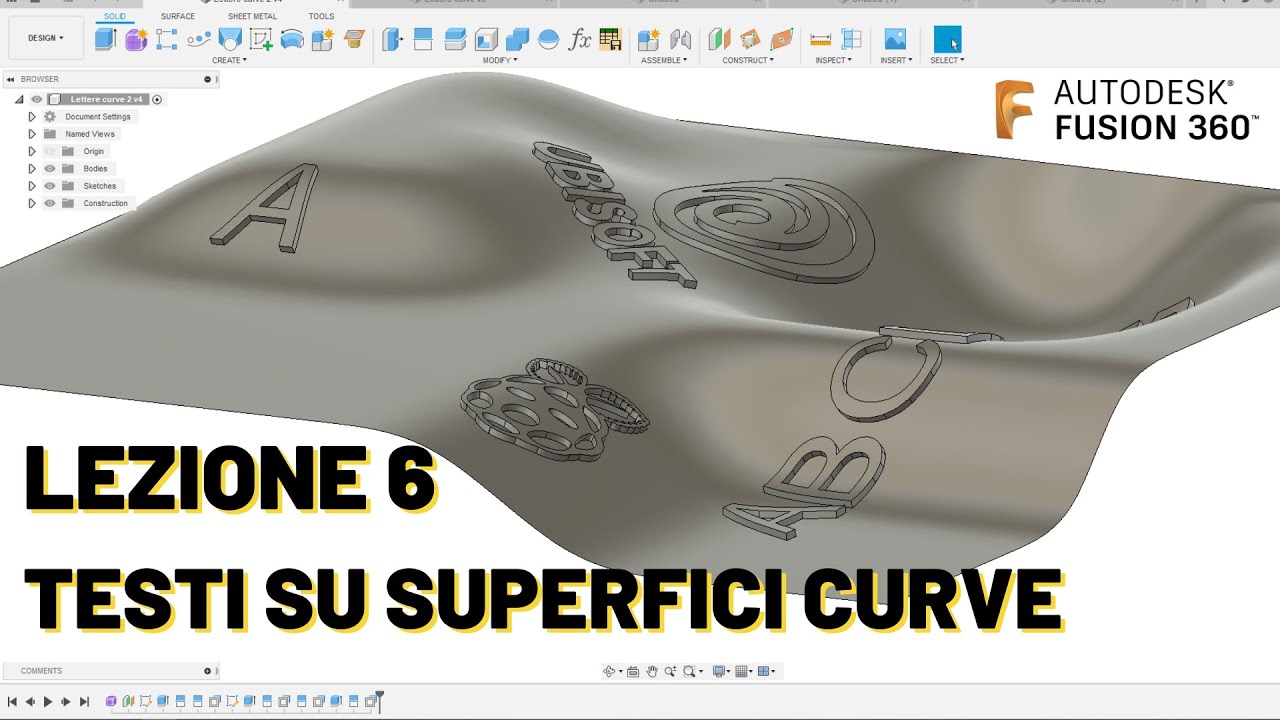
Task: Click the half-sphere icon in Modify group
Action: [548, 39]
